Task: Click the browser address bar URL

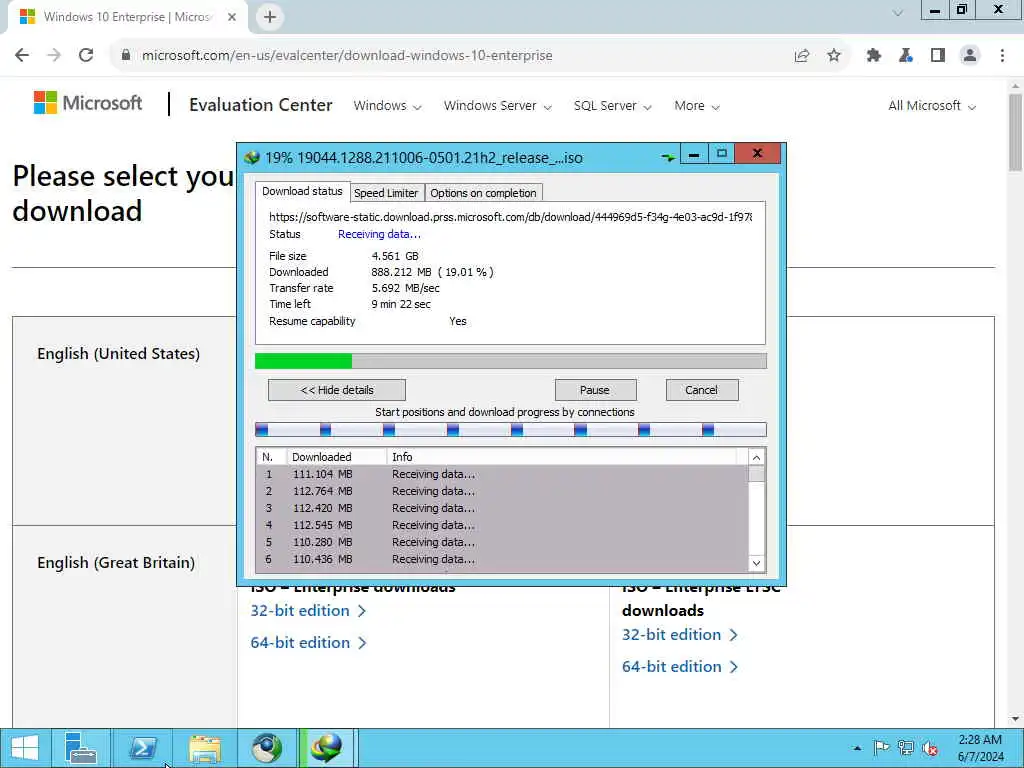Action: 347,56
